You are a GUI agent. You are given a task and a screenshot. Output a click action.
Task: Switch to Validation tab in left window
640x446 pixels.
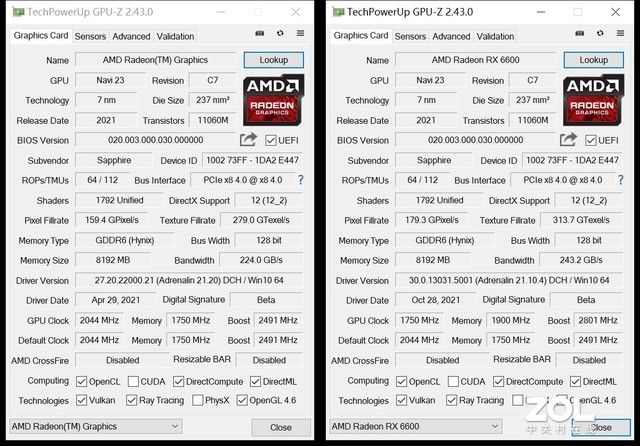(x=175, y=36)
